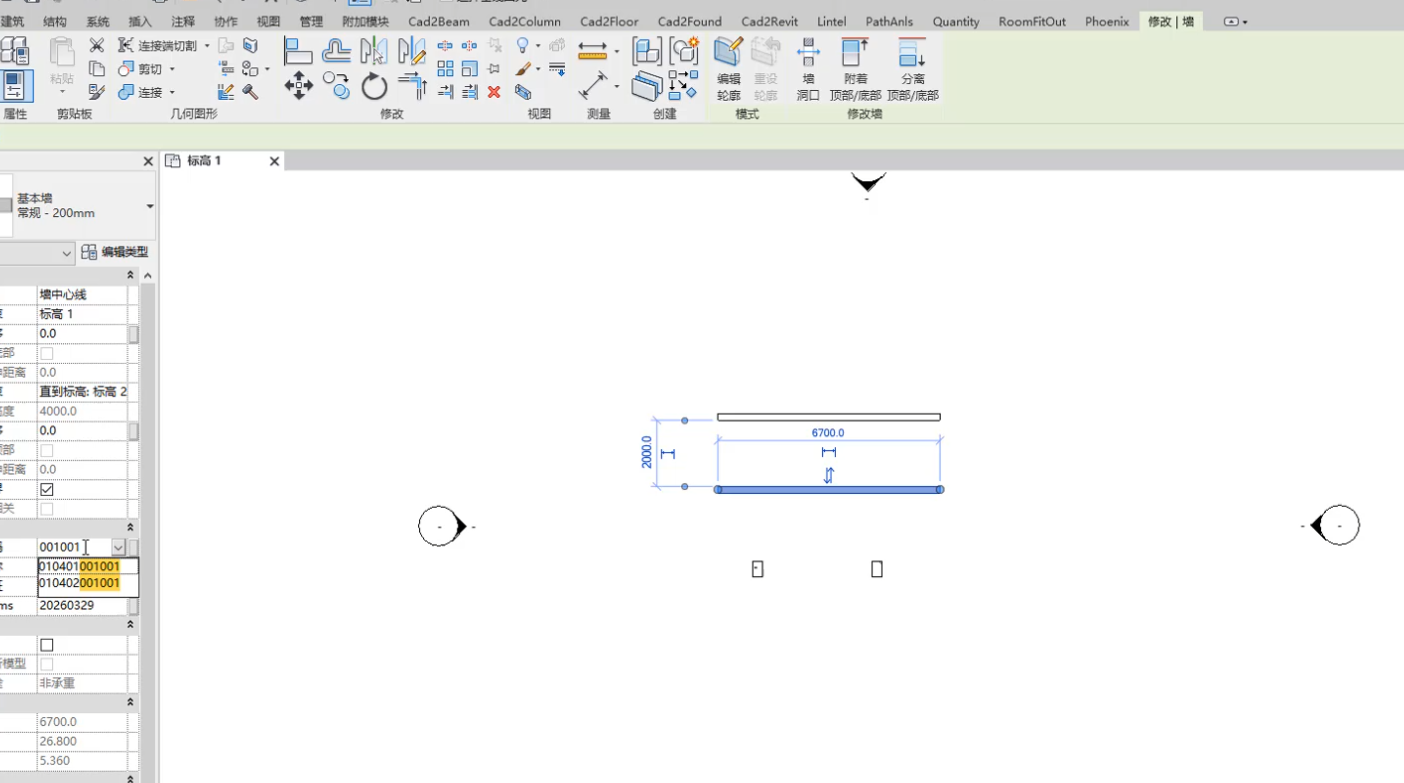
Task: Uncheck the checked checkbox in properties
Action: click(47, 489)
